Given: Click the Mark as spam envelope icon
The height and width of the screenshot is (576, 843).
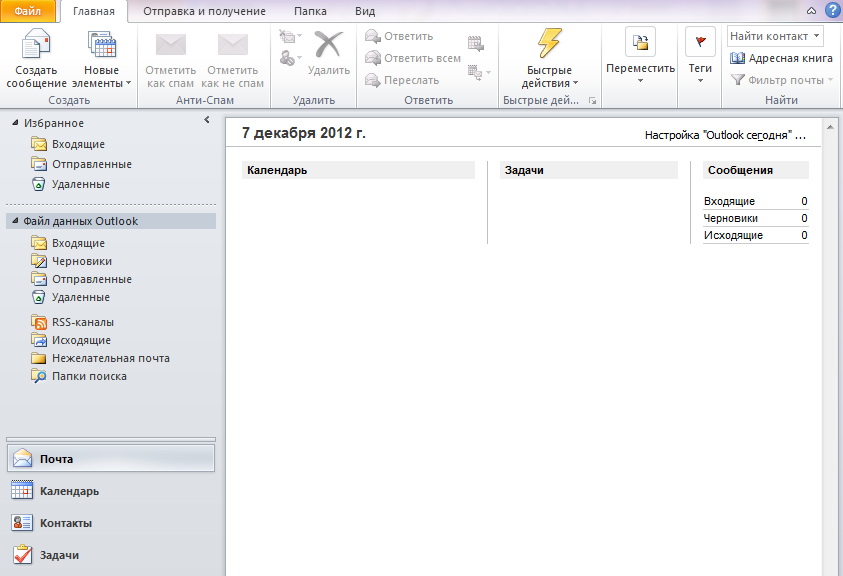Looking at the screenshot, I should click(170, 45).
